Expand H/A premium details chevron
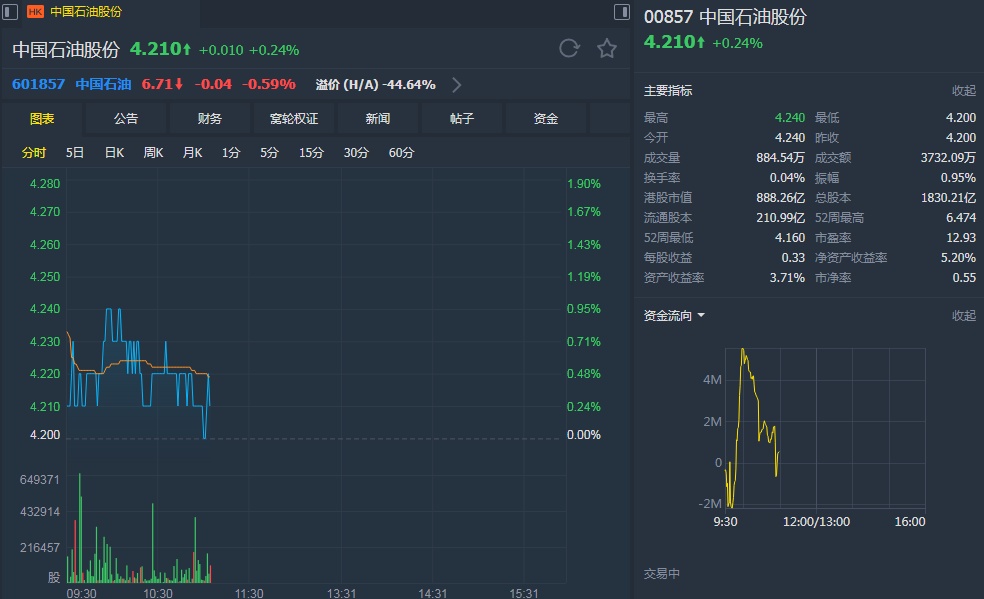Image resolution: width=984 pixels, height=599 pixels. coord(457,85)
